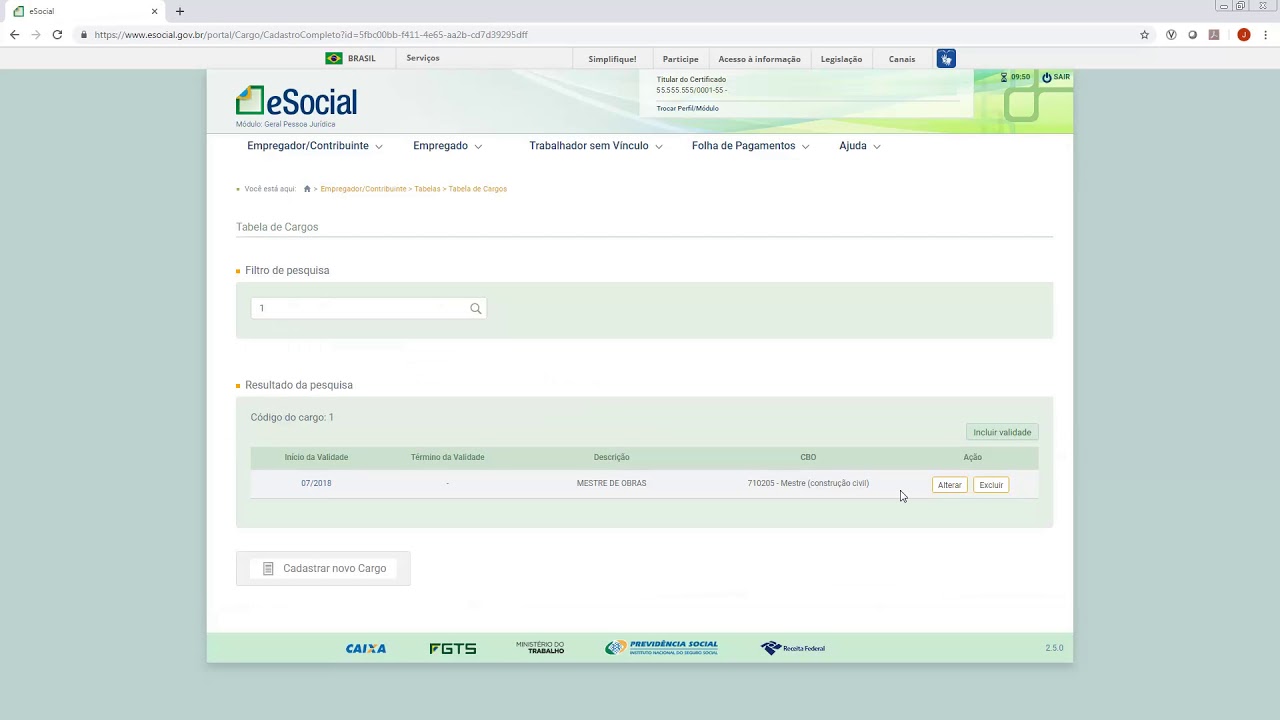Click the Previdência Social logo
The width and height of the screenshot is (1280, 720).
(661, 648)
